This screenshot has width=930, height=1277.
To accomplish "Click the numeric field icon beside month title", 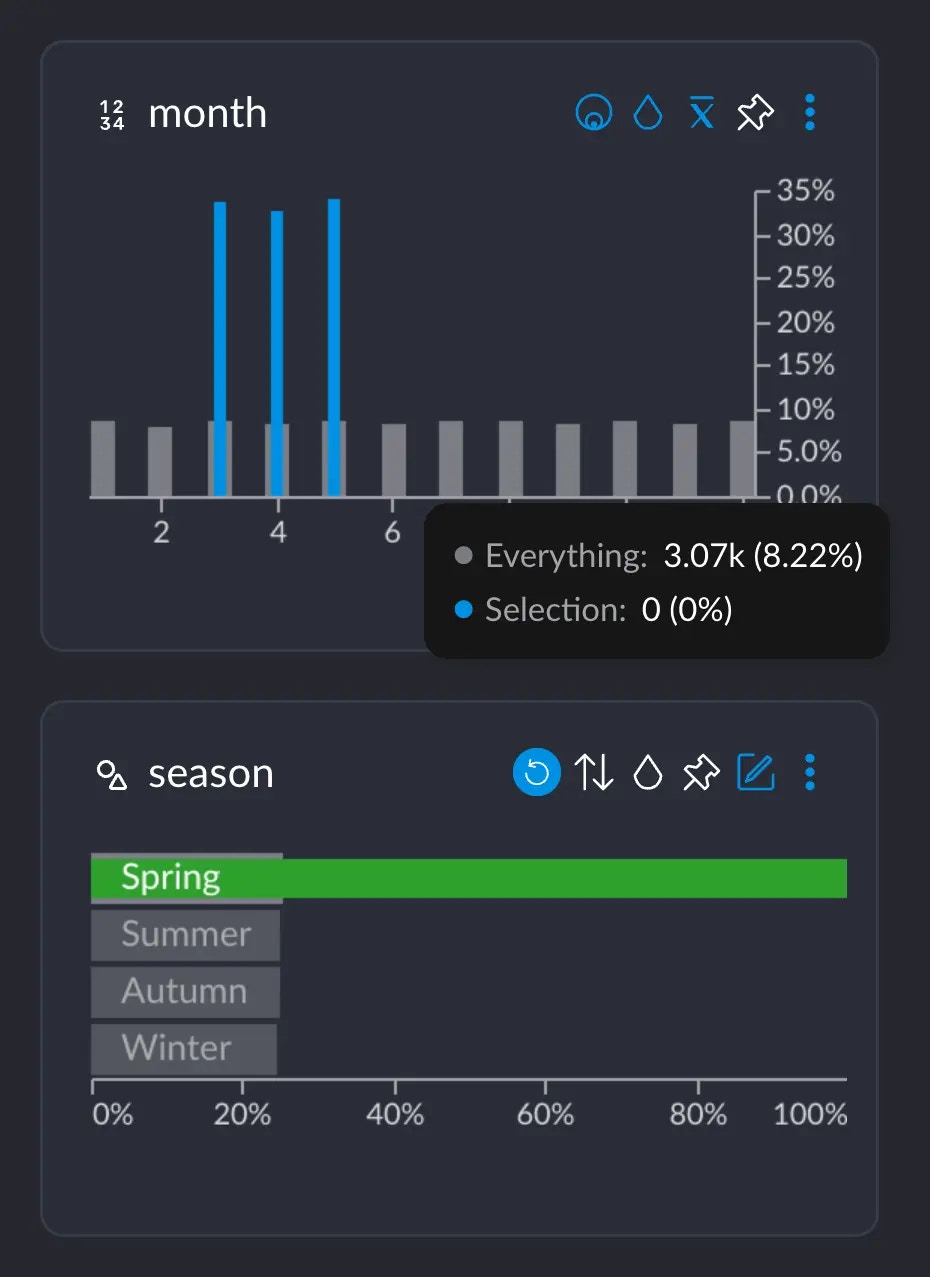I will click(x=110, y=113).
